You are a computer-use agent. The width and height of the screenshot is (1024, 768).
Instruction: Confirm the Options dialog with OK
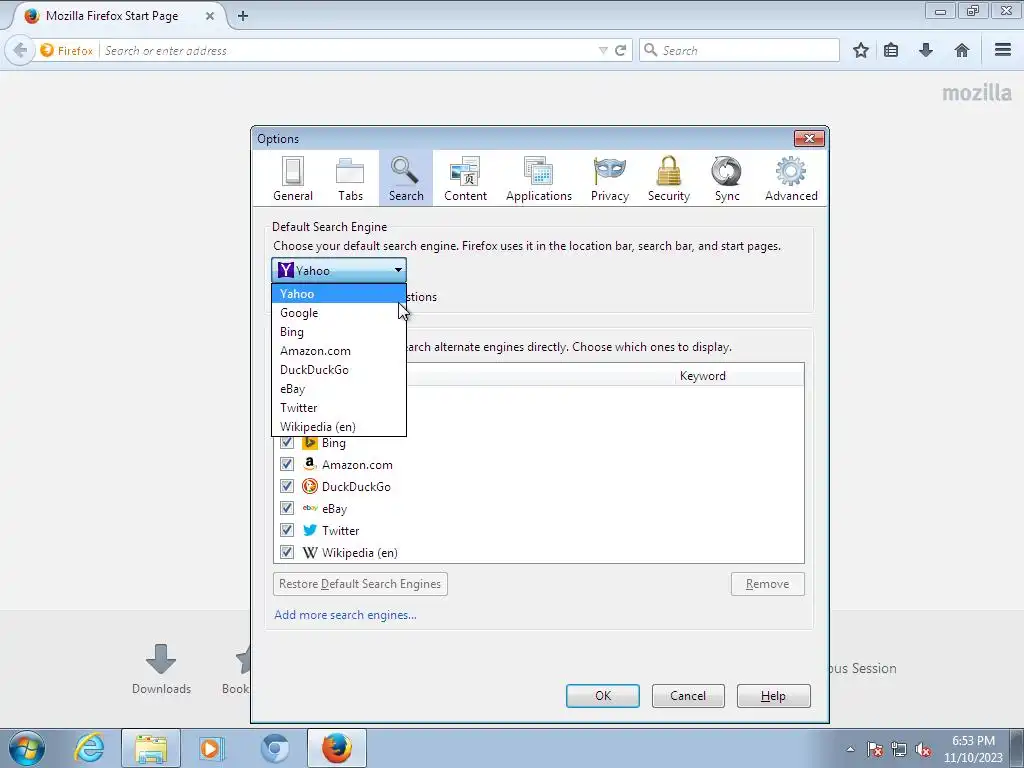[602, 696]
